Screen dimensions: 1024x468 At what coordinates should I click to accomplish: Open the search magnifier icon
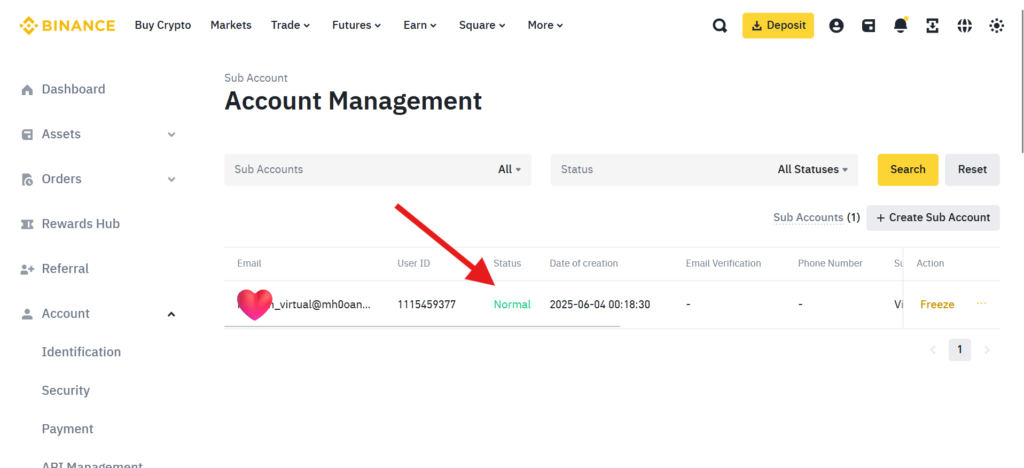pos(720,25)
